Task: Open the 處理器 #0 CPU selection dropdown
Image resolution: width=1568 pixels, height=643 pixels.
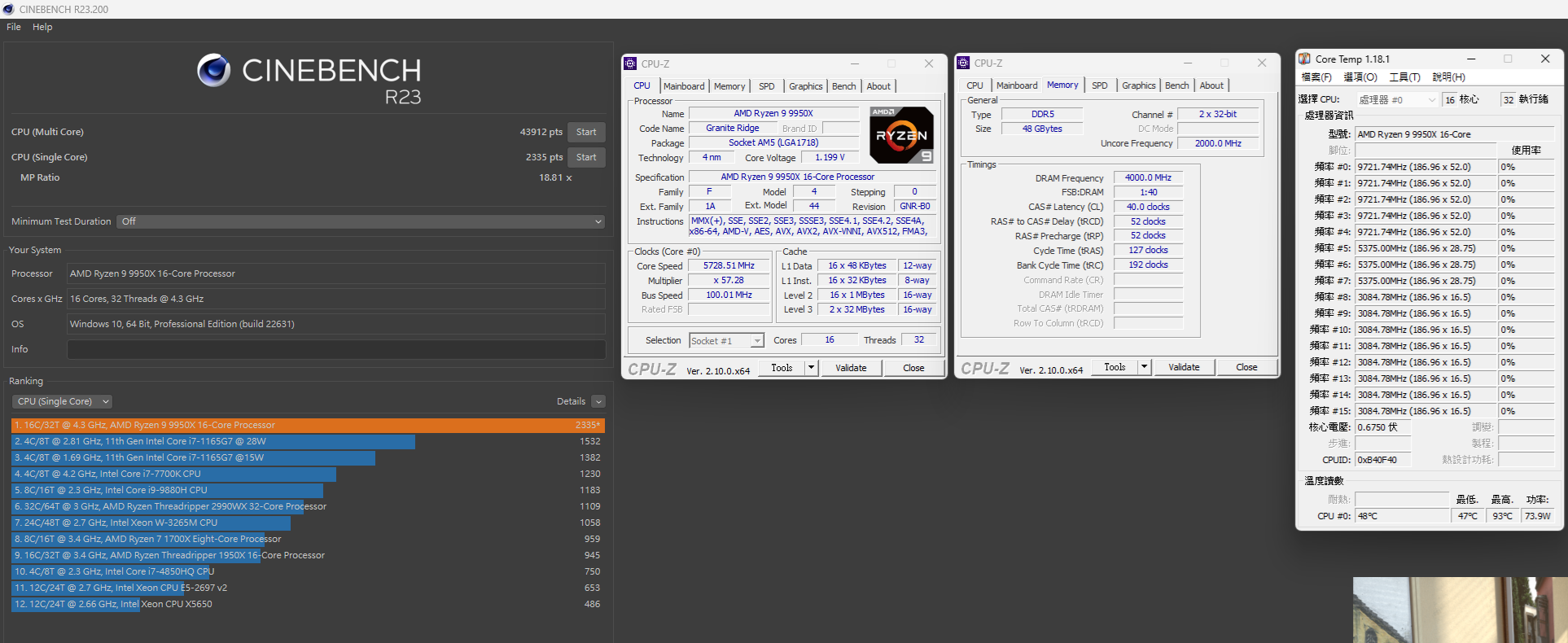Action: [1397, 100]
